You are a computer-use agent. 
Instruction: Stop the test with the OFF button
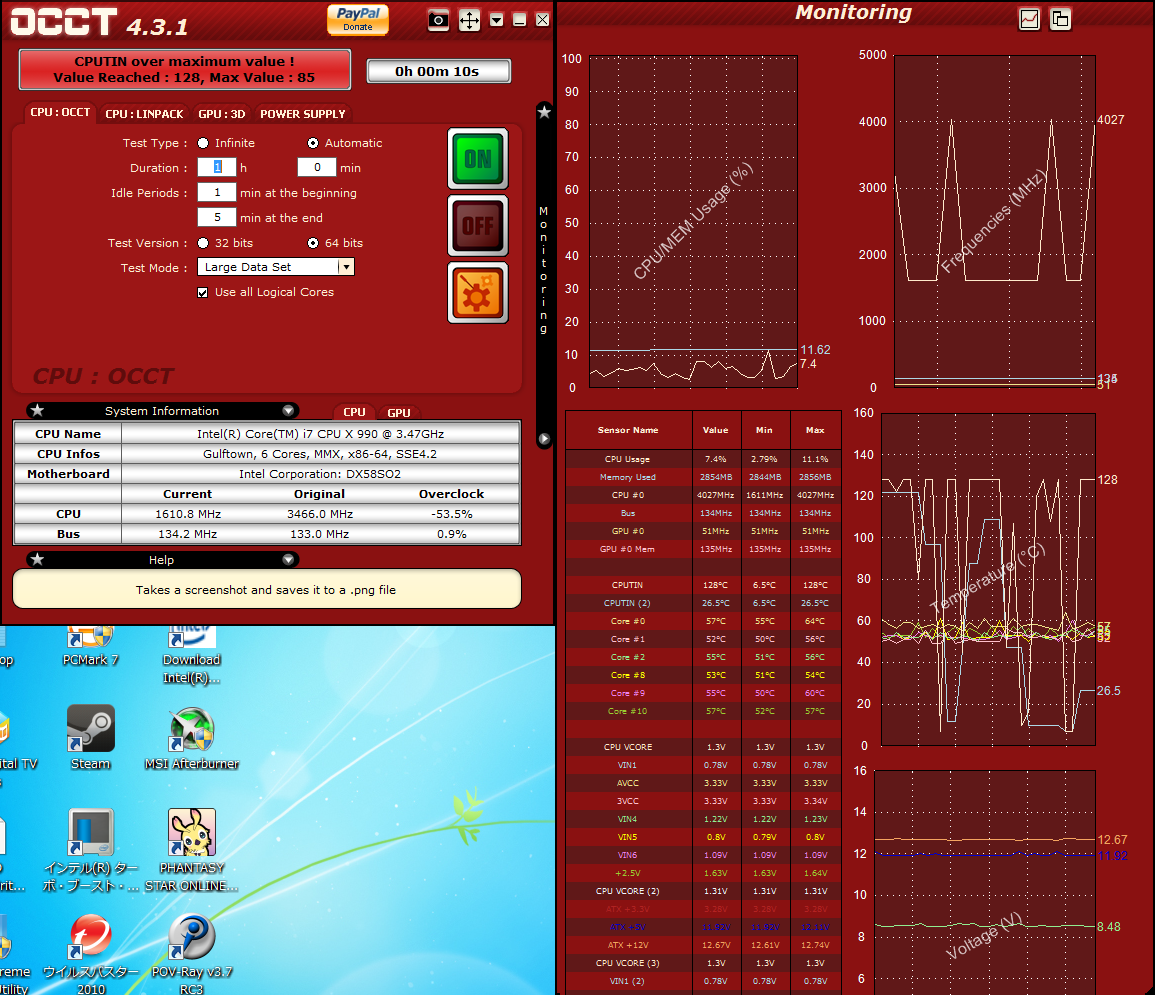(x=478, y=225)
